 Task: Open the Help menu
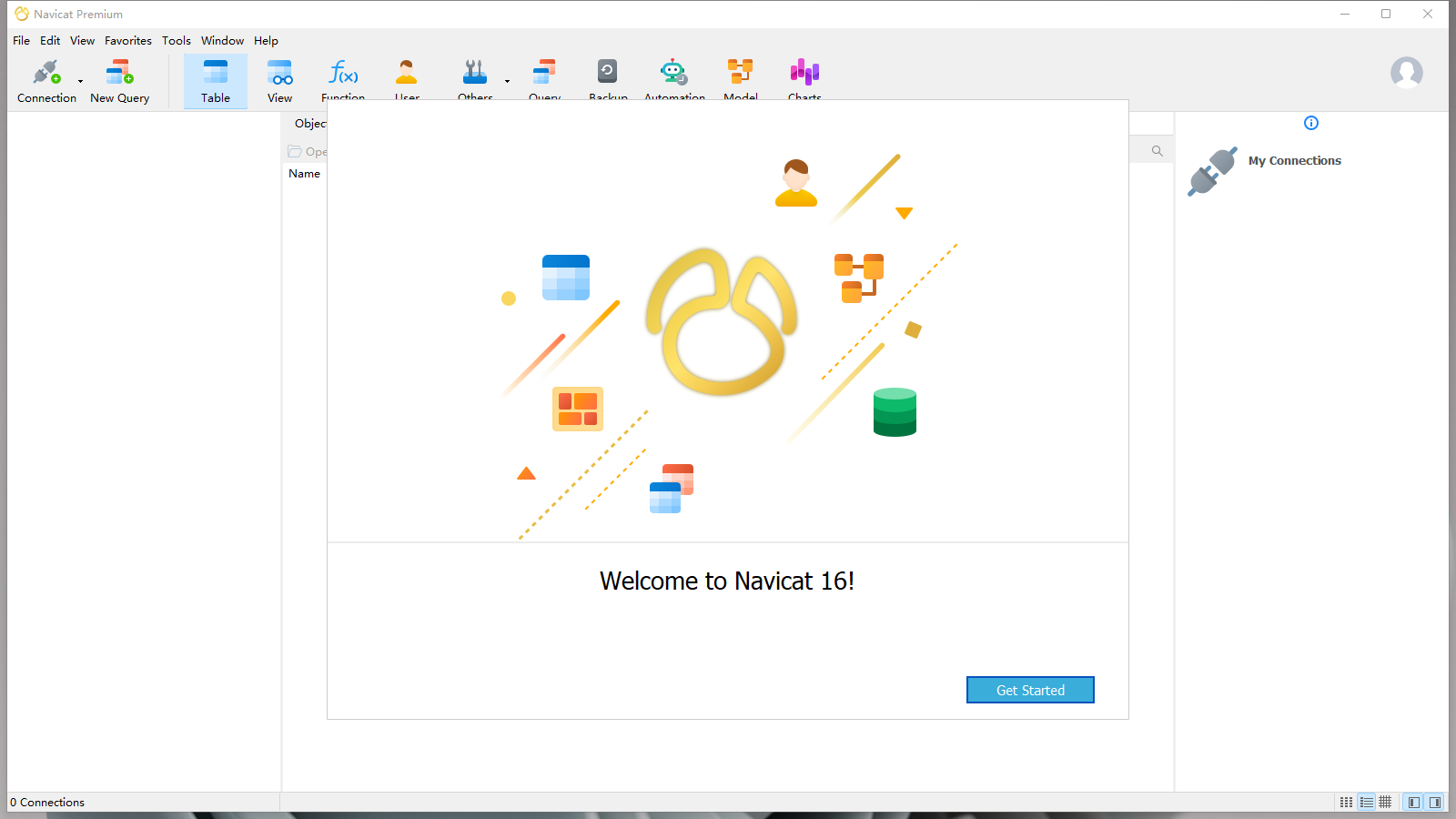pos(266,41)
